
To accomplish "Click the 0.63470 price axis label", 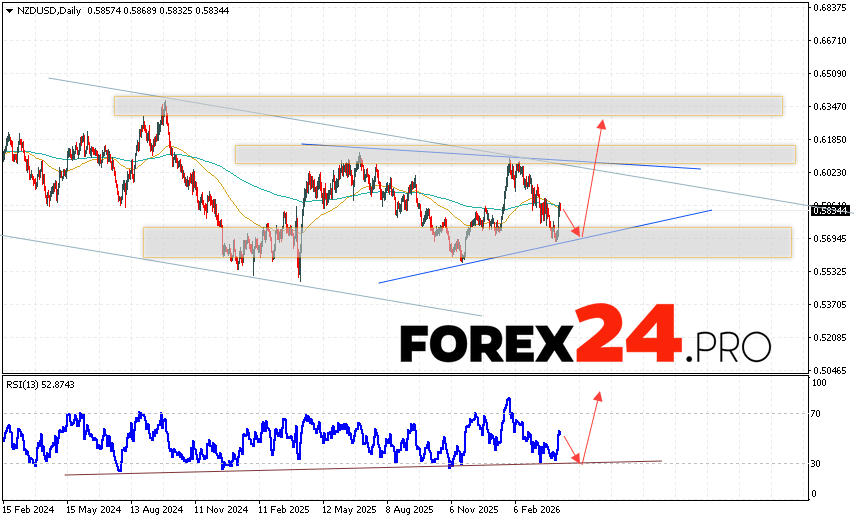I will [831, 106].
